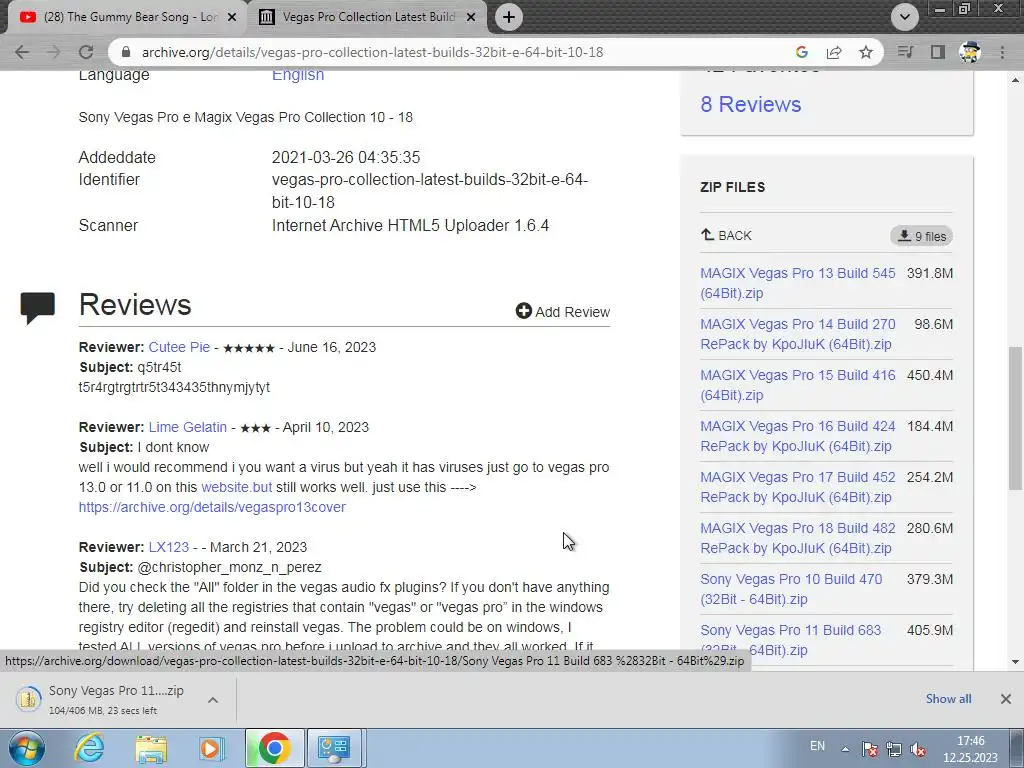This screenshot has width=1024, height=768.
Task: Open reviewer Cutee Pie's profile
Action: (179, 347)
